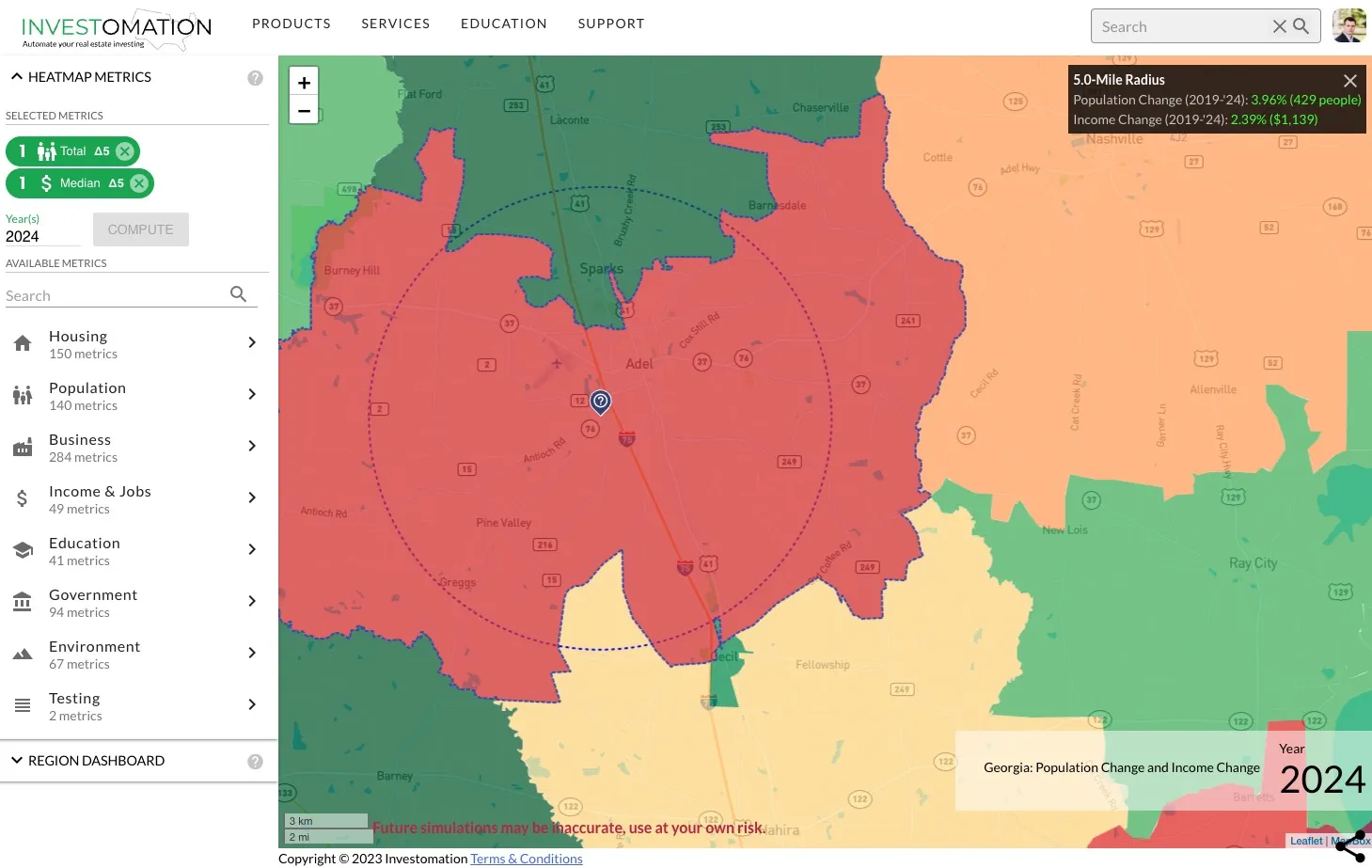Remove the Total Δ5 population metric
1372x868 pixels.
pos(125,151)
